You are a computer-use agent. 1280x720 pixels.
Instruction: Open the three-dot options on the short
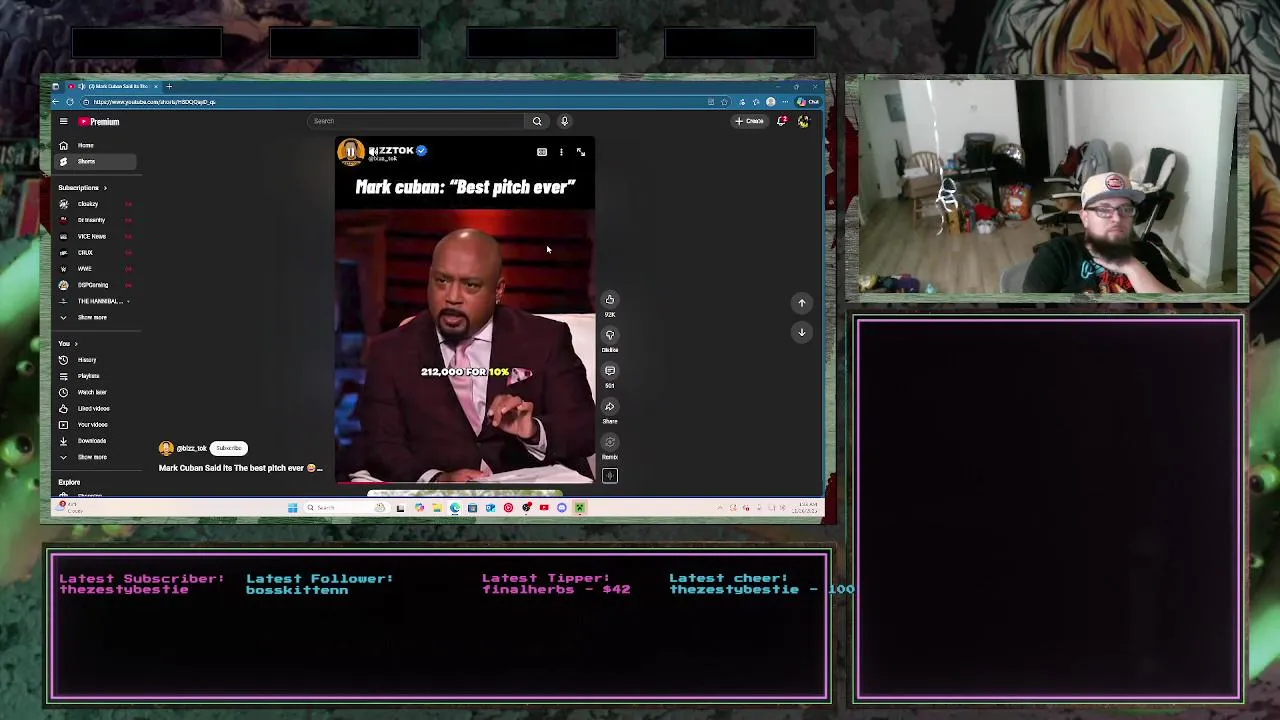pos(561,152)
